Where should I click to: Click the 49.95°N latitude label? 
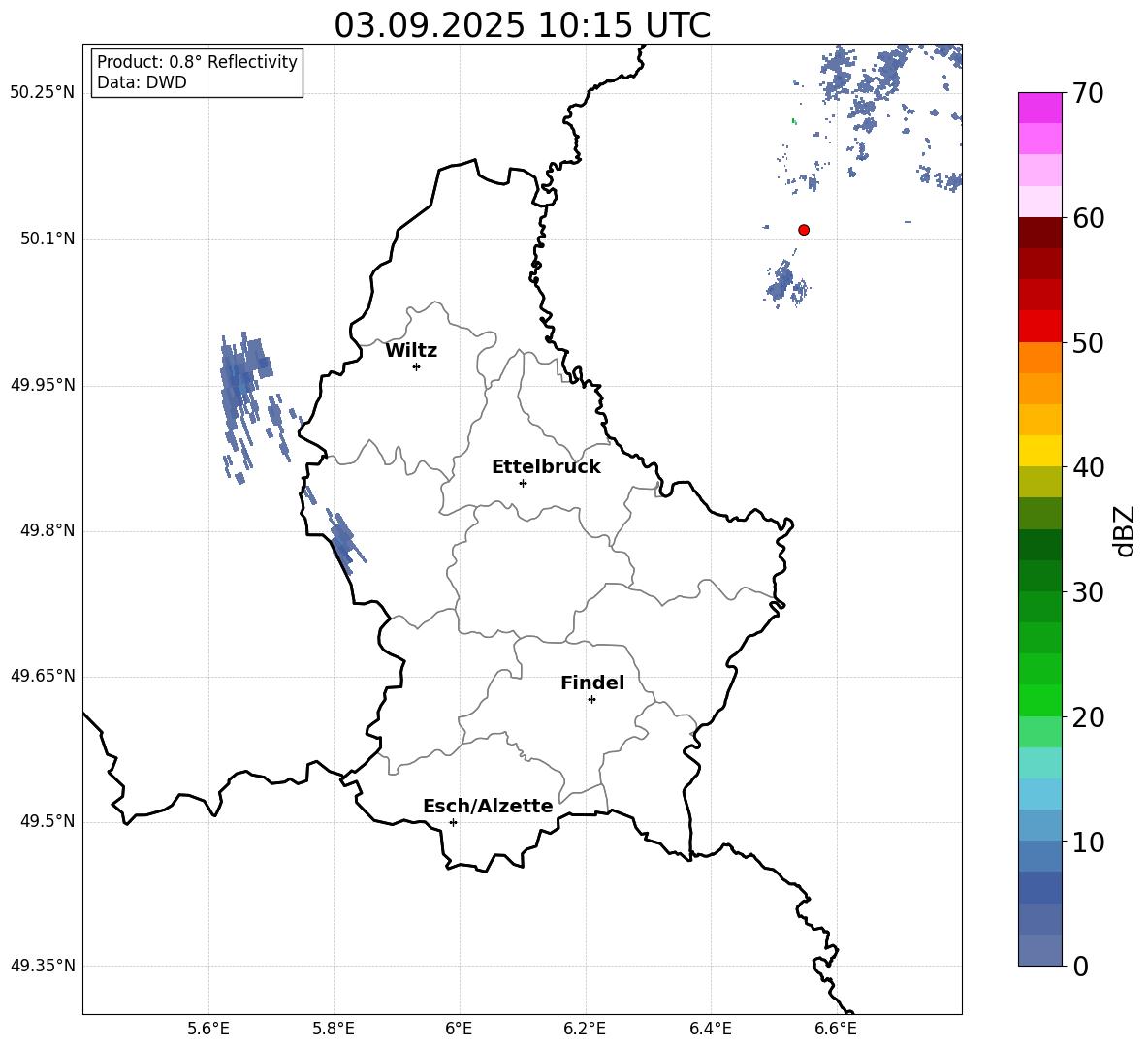43,385
